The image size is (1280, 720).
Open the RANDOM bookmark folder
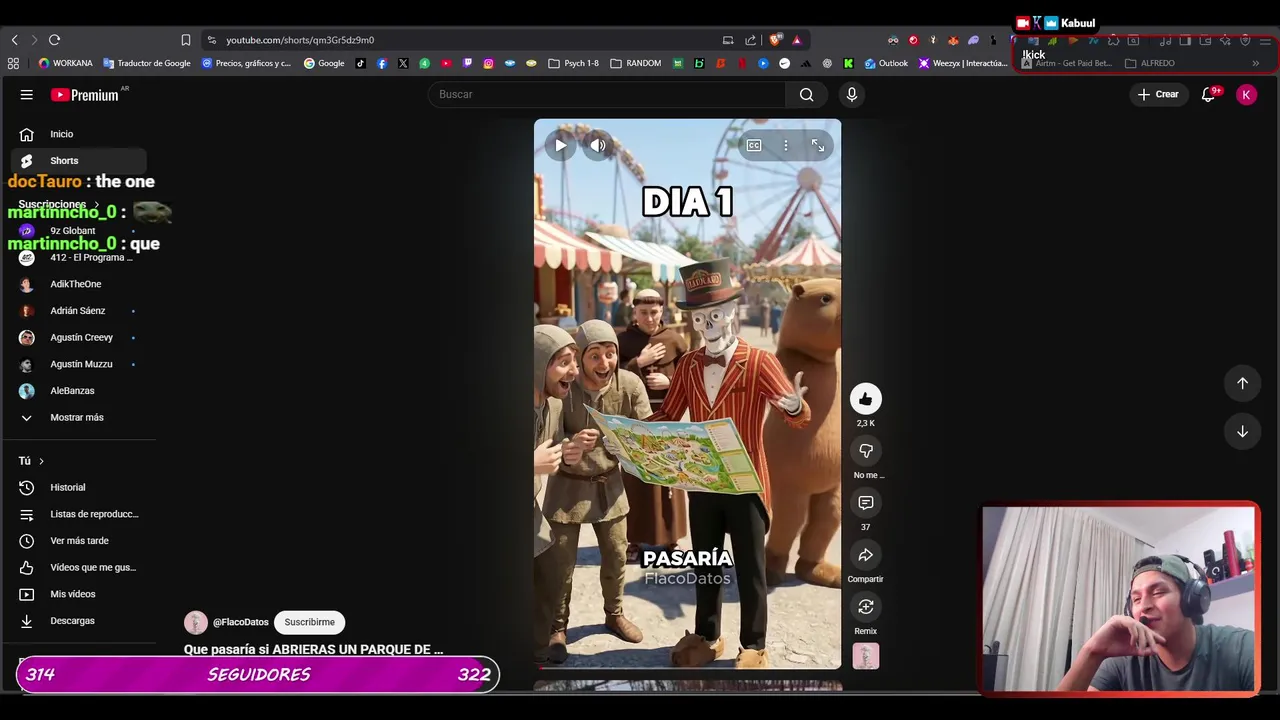(x=636, y=63)
